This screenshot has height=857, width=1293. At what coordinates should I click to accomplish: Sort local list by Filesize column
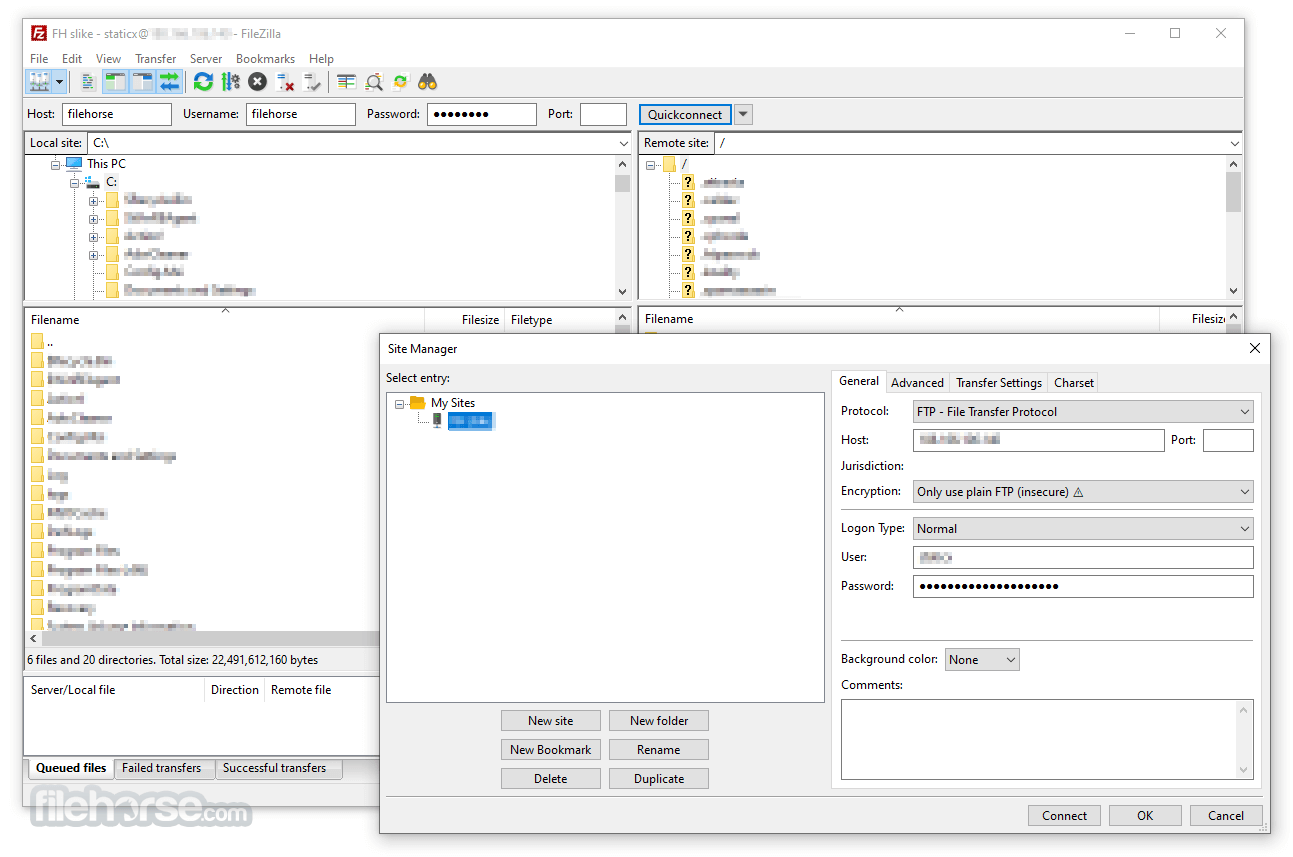(465, 320)
